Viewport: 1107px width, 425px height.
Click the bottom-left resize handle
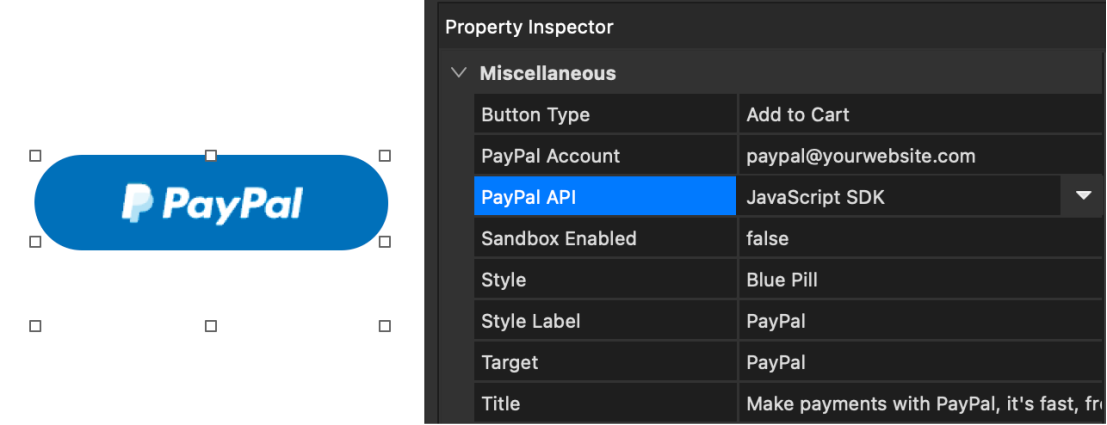coord(35,326)
